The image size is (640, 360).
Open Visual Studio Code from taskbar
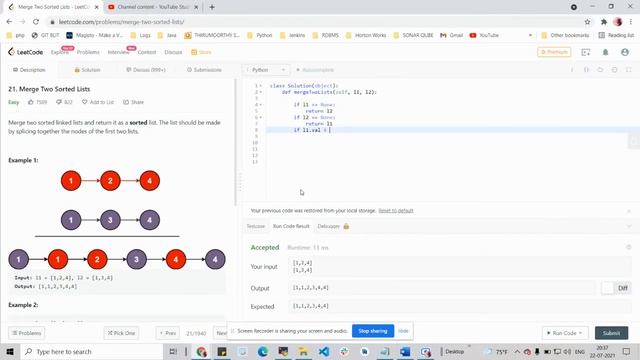tap(324, 351)
